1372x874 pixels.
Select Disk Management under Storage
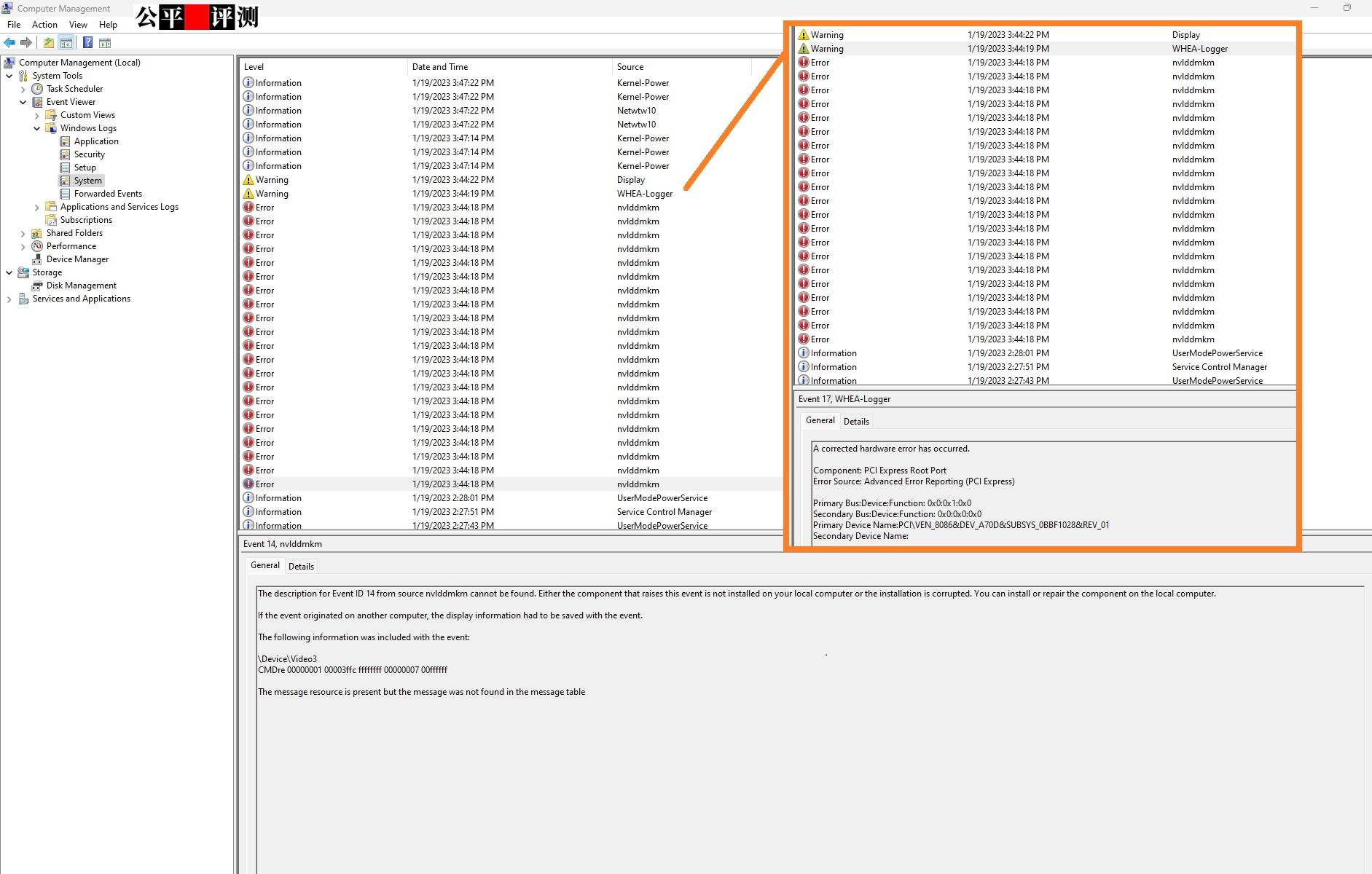coord(81,286)
